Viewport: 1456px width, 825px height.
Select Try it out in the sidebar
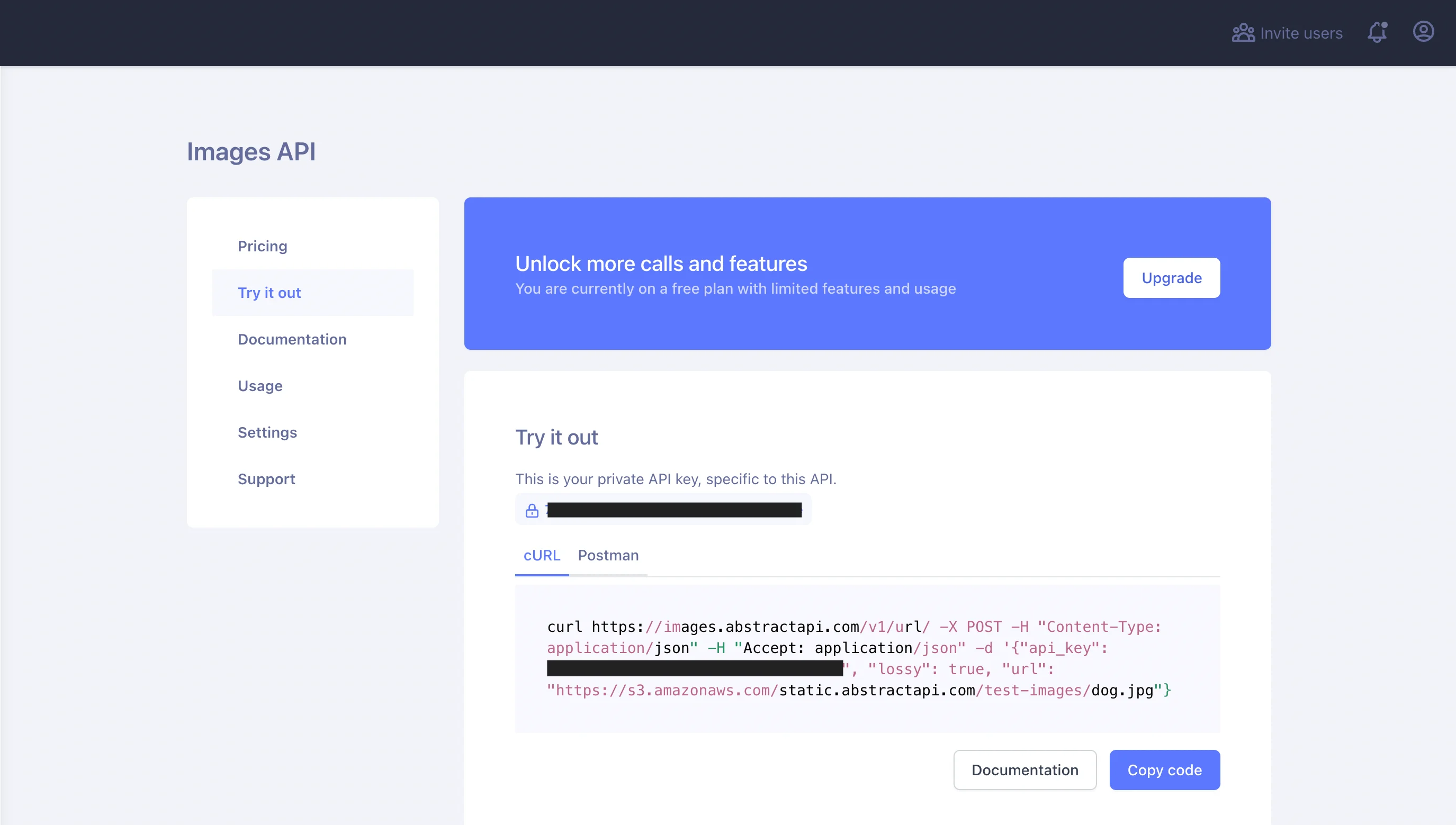(269, 293)
